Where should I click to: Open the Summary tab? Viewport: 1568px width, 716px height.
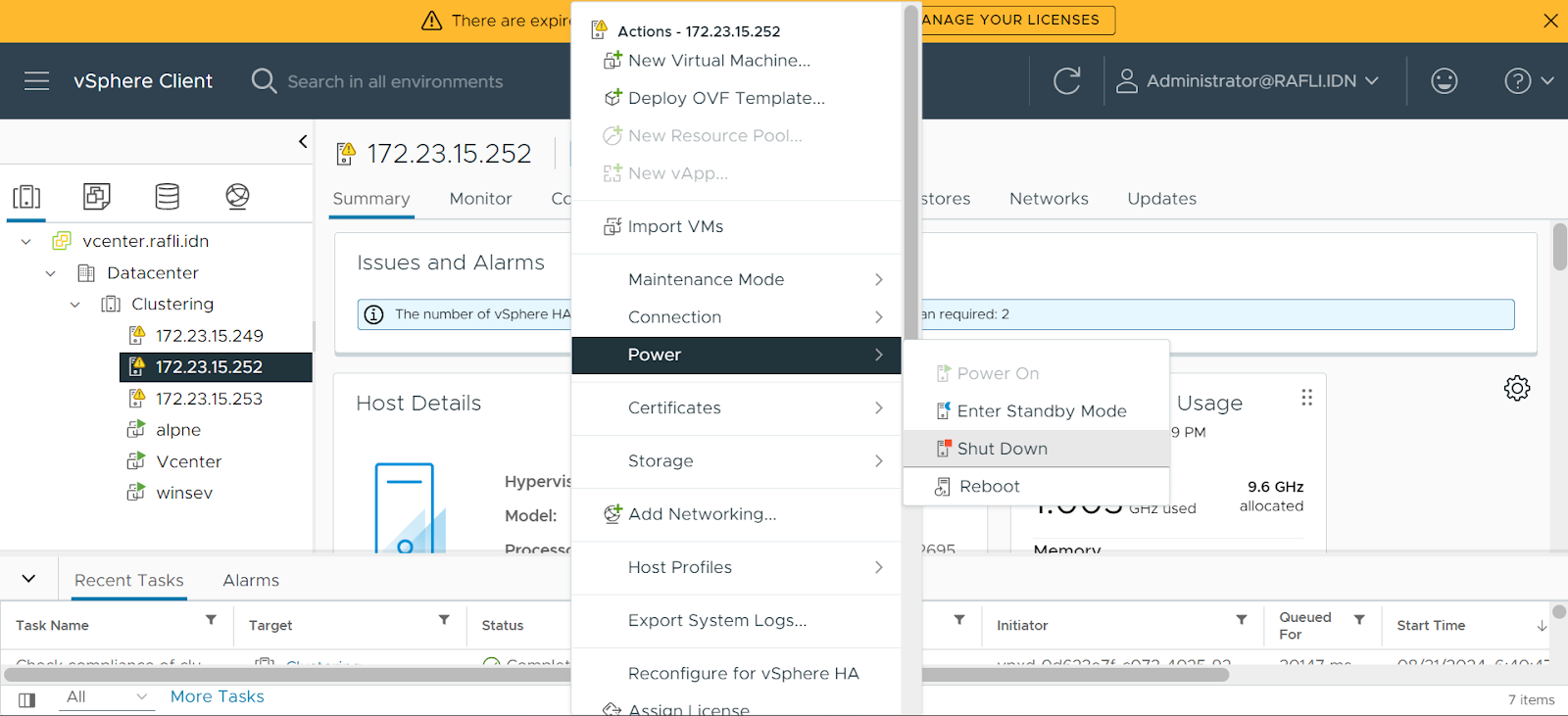(x=371, y=199)
